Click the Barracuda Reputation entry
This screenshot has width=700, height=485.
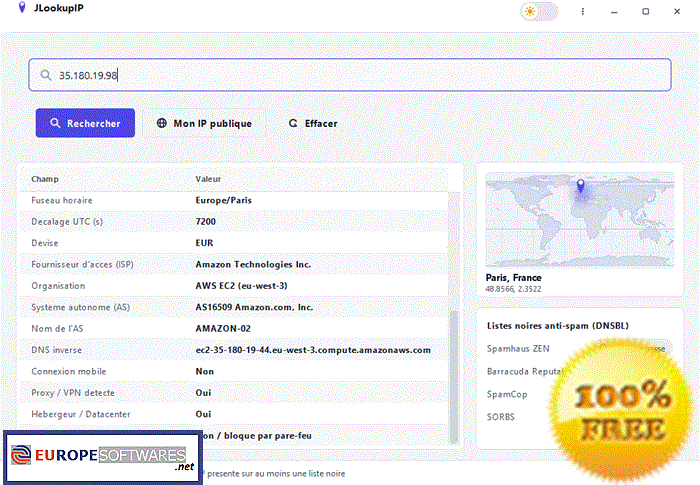[525, 372]
